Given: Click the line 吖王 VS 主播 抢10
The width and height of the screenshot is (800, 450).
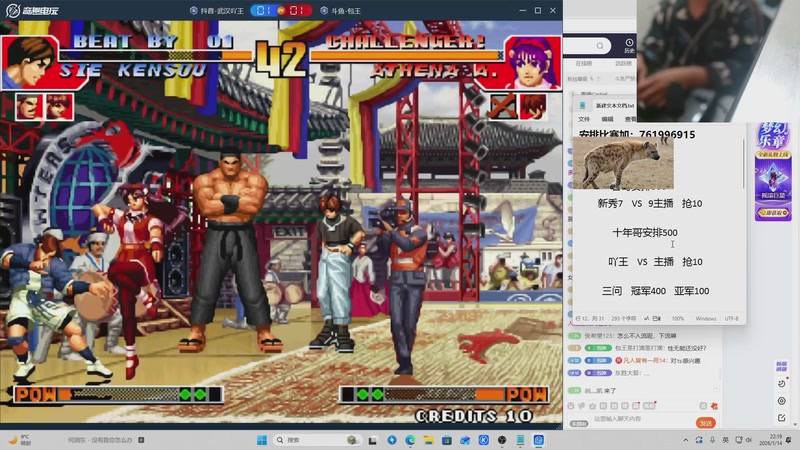Looking at the screenshot, I should pos(655,262).
